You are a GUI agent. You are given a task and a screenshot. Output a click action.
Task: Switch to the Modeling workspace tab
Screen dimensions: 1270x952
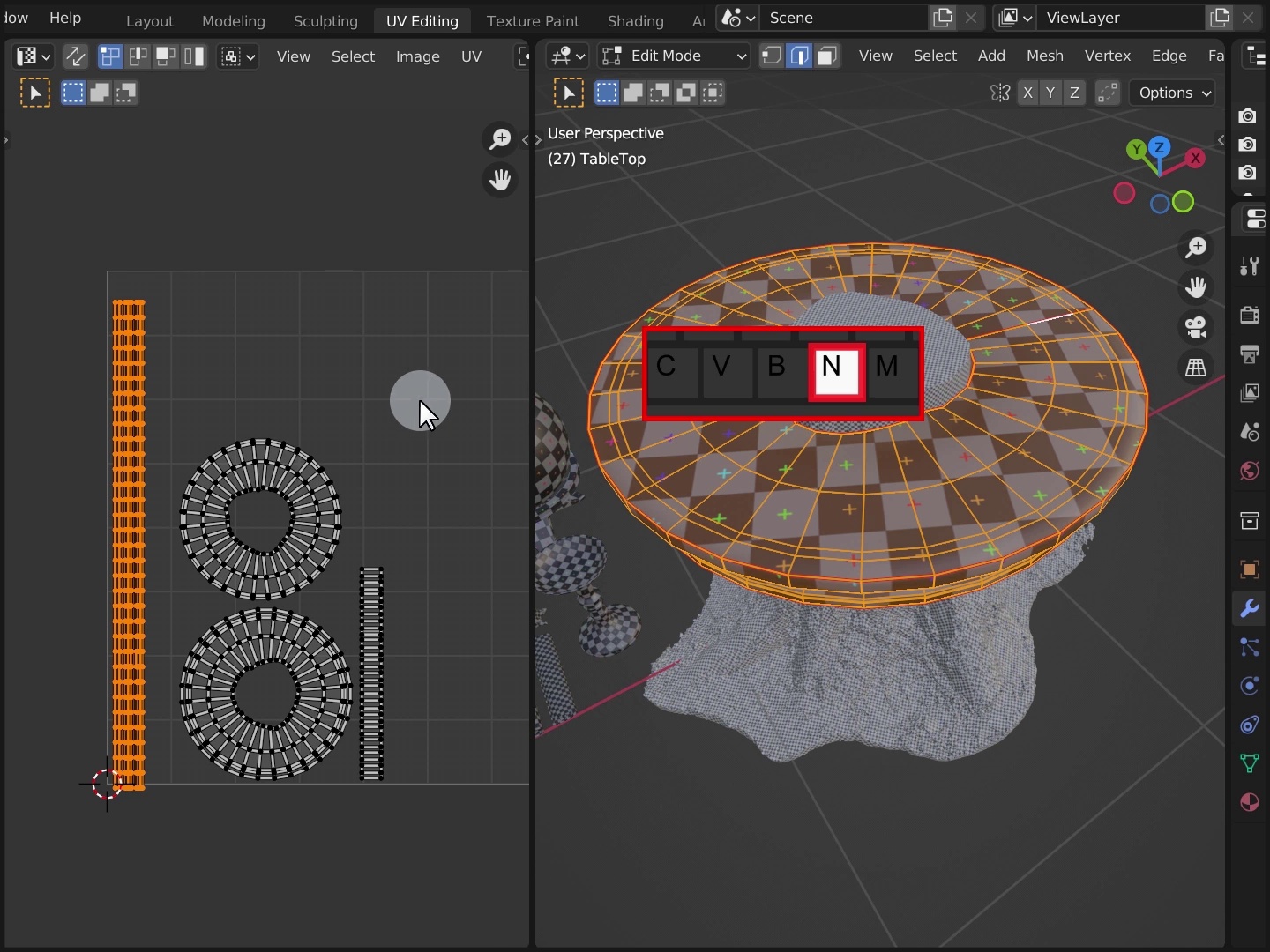pos(234,20)
